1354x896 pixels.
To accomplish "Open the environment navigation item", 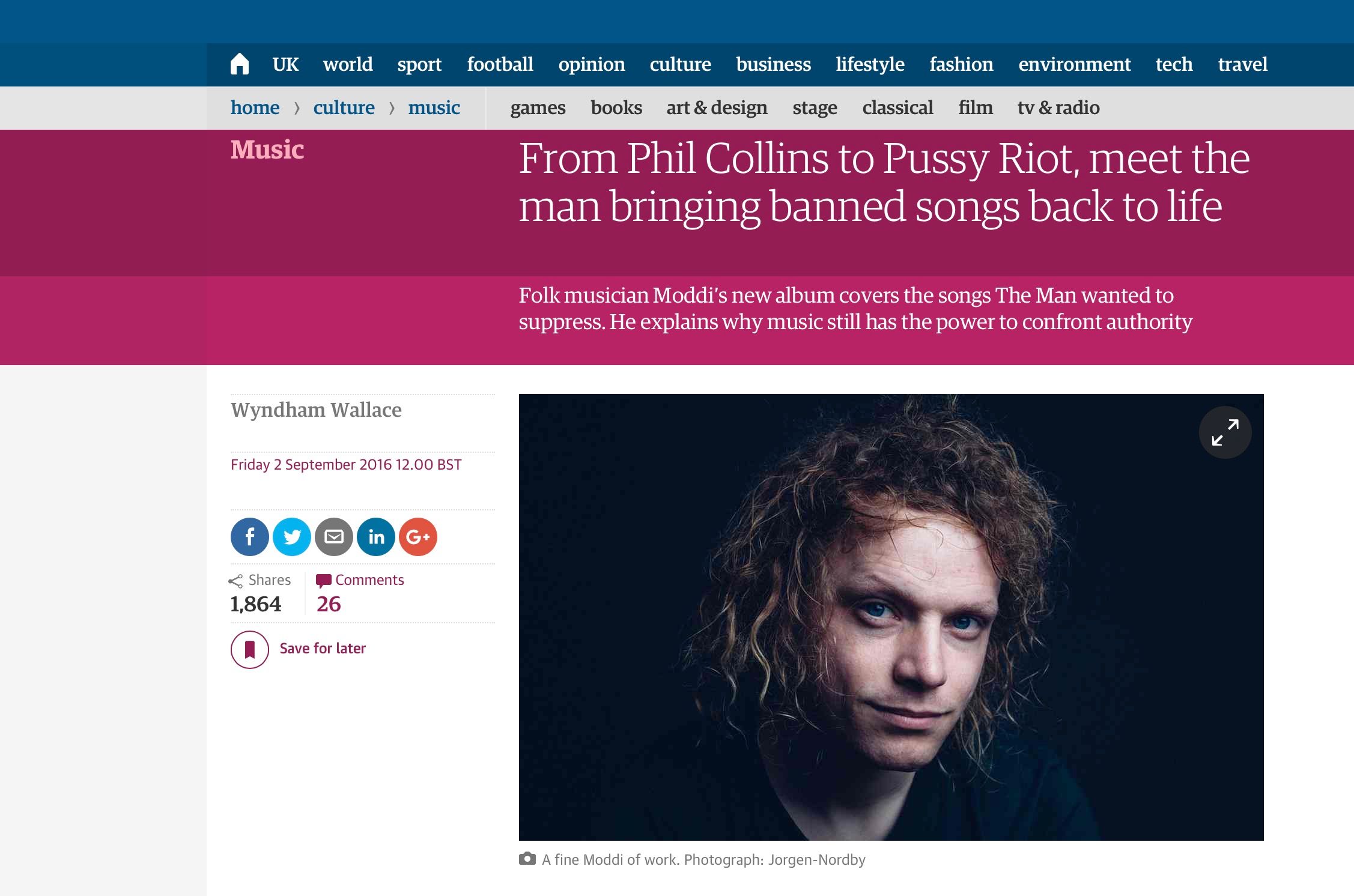I will click(x=1075, y=64).
